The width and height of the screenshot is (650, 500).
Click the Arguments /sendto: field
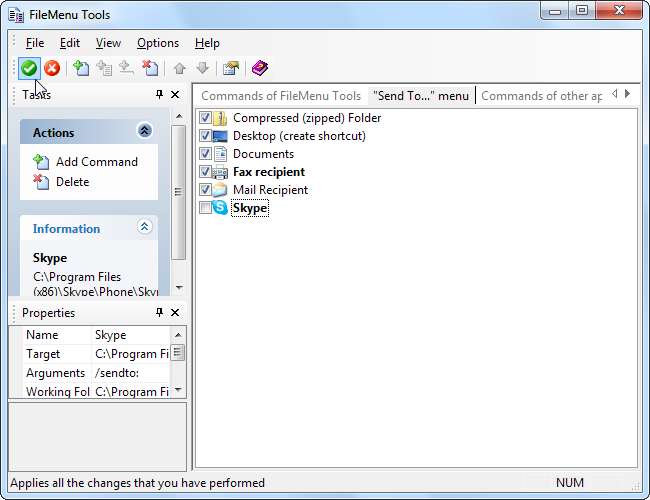130,373
